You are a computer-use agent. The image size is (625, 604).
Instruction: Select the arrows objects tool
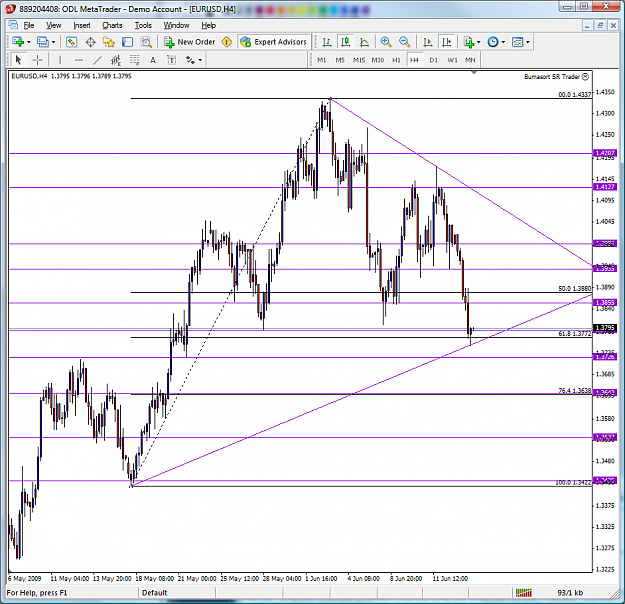click(190, 60)
